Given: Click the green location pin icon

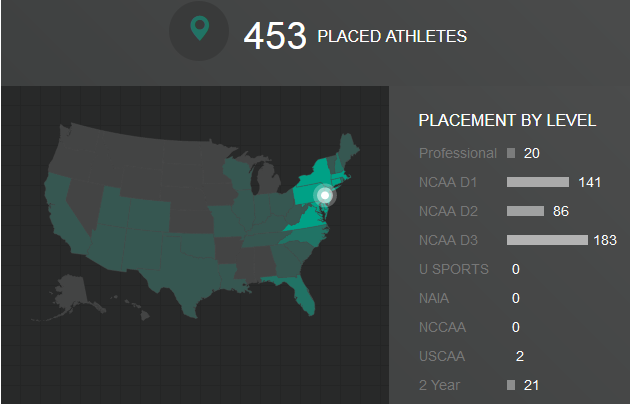Looking at the screenshot, I should coord(200,28).
